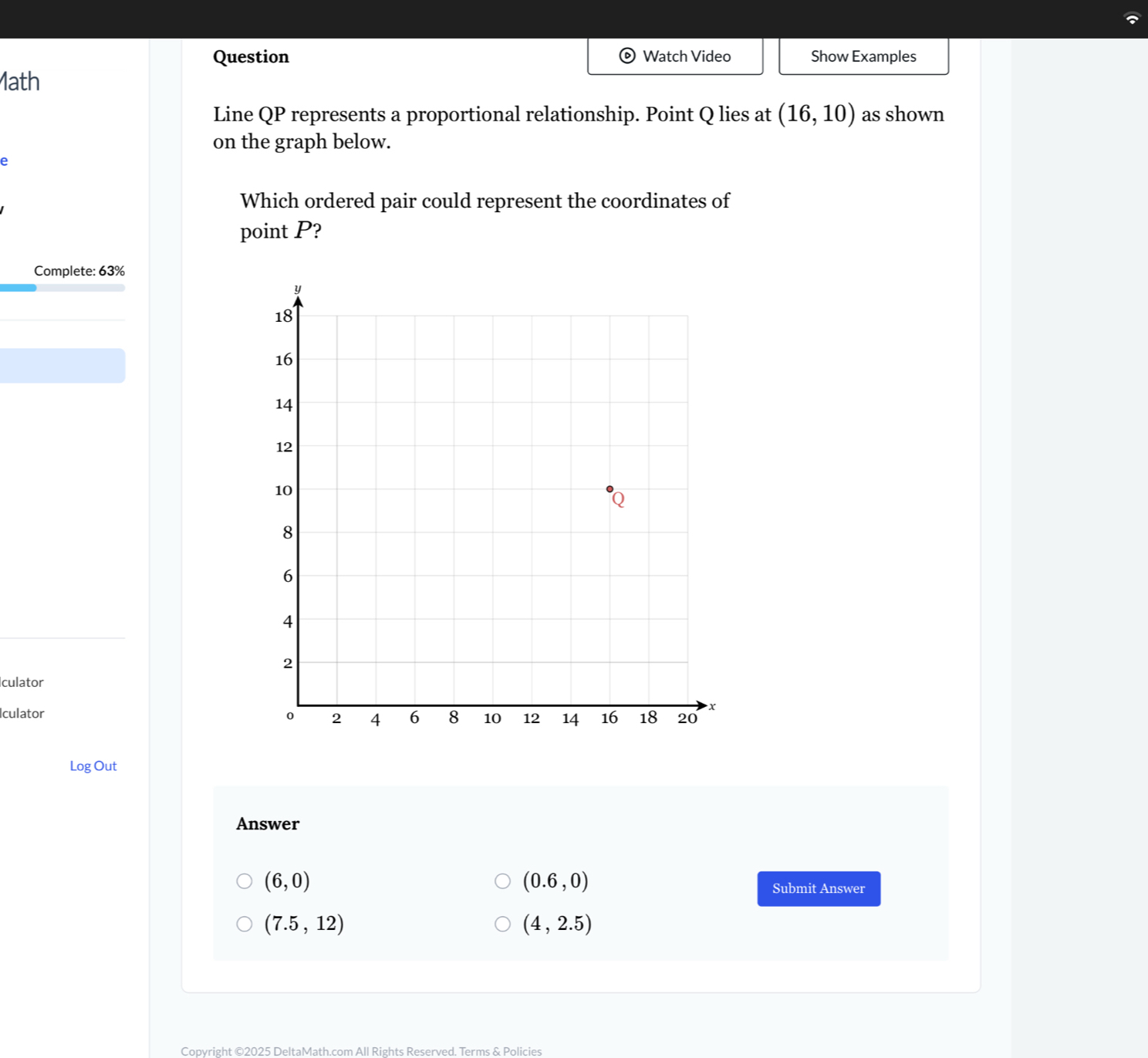The height and width of the screenshot is (1058, 1148).
Task: Click the Submit Answer button
Action: click(x=818, y=888)
